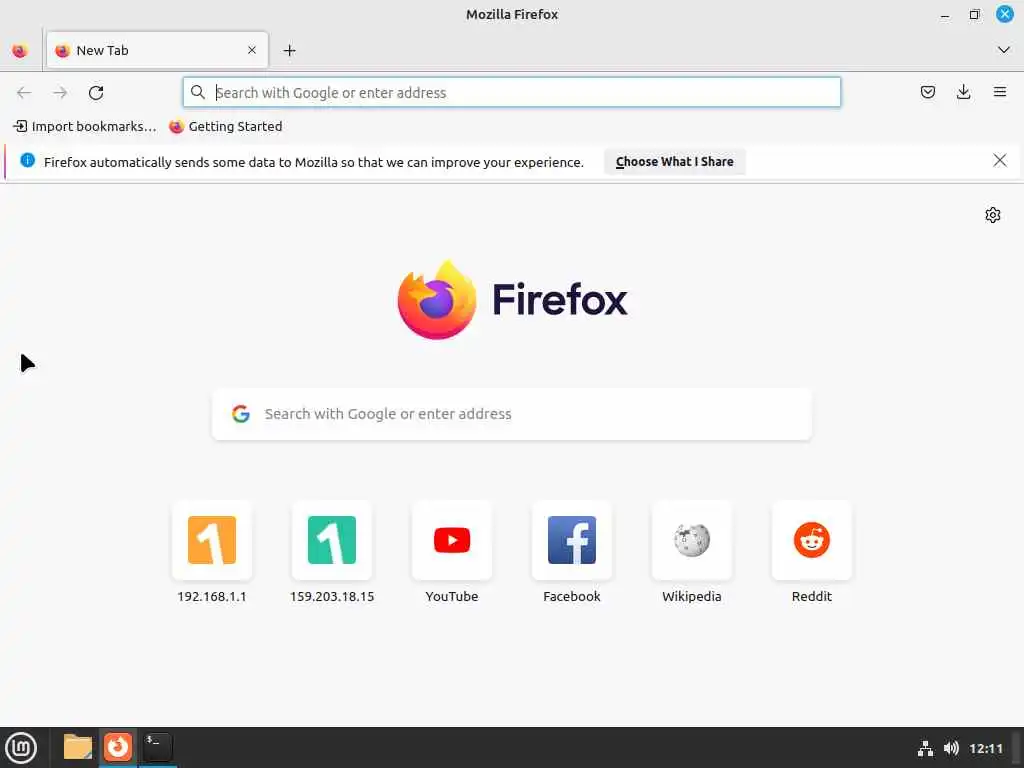Click Choose What I Share button
The width and height of the screenshot is (1024, 768).
click(675, 161)
